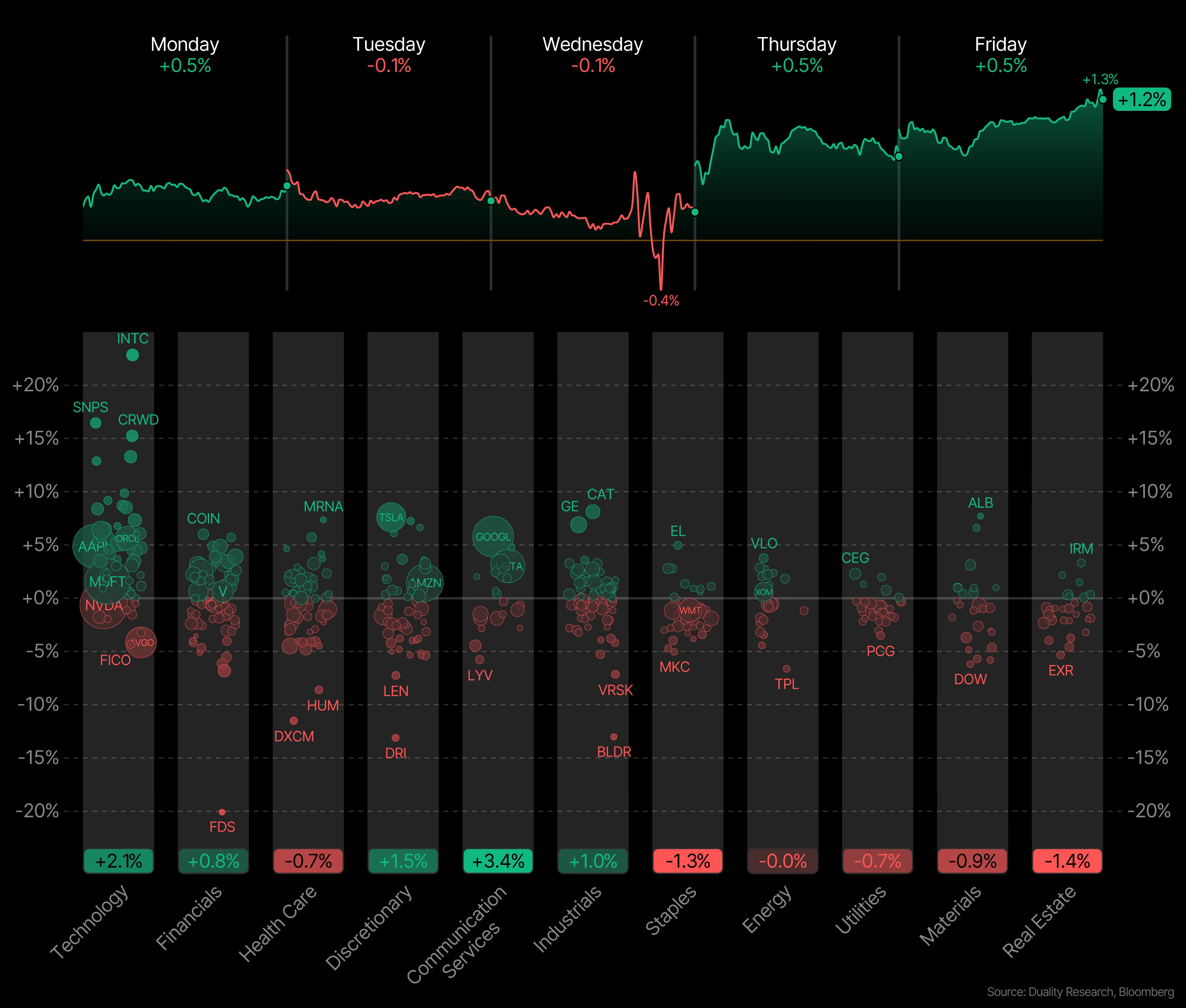Click the +3.4% Communication Services badge
The image size is (1186, 1008).
pyautogui.click(x=498, y=861)
